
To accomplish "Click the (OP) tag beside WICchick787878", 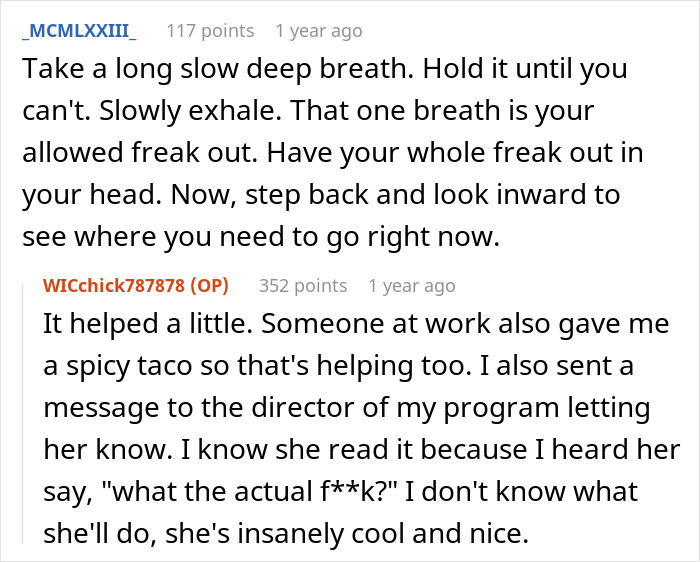I will 209,285.
